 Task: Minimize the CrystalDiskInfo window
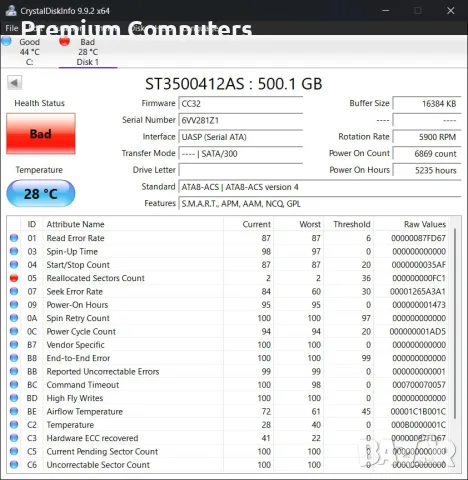386,11
